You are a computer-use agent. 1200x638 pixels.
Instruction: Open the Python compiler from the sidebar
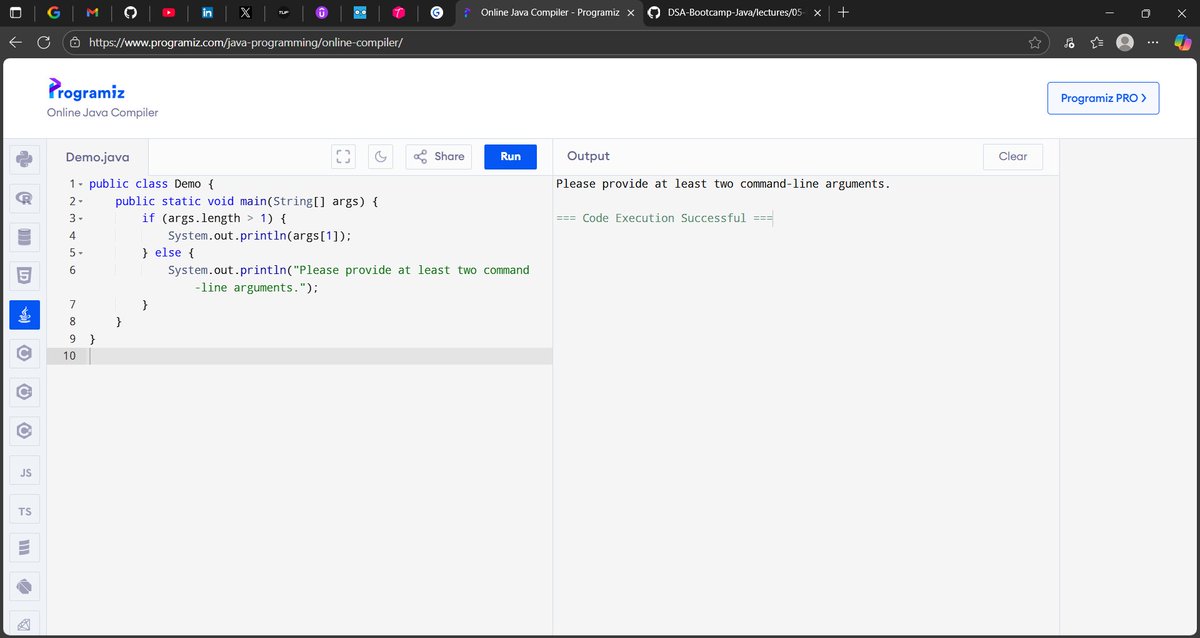pyautogui.click(x=24, y=159)
